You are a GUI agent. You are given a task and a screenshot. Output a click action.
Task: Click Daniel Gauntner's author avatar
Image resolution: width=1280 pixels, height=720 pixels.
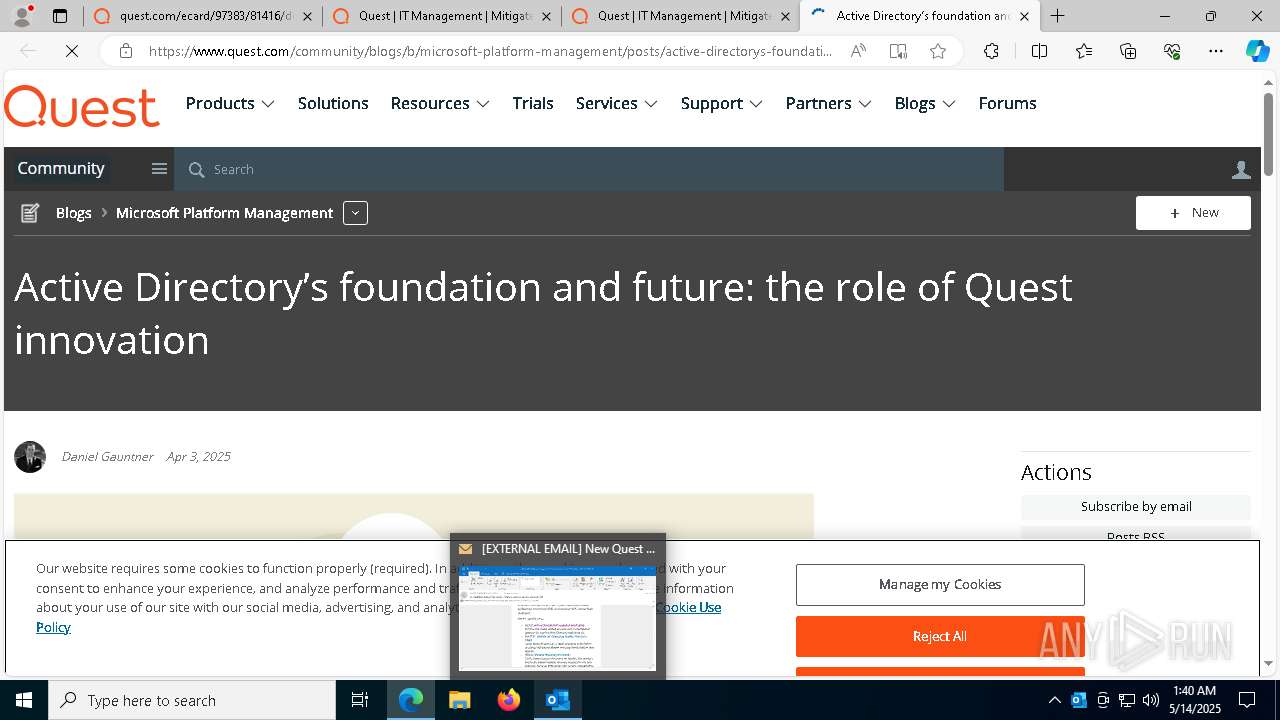(x=30, y=457)
